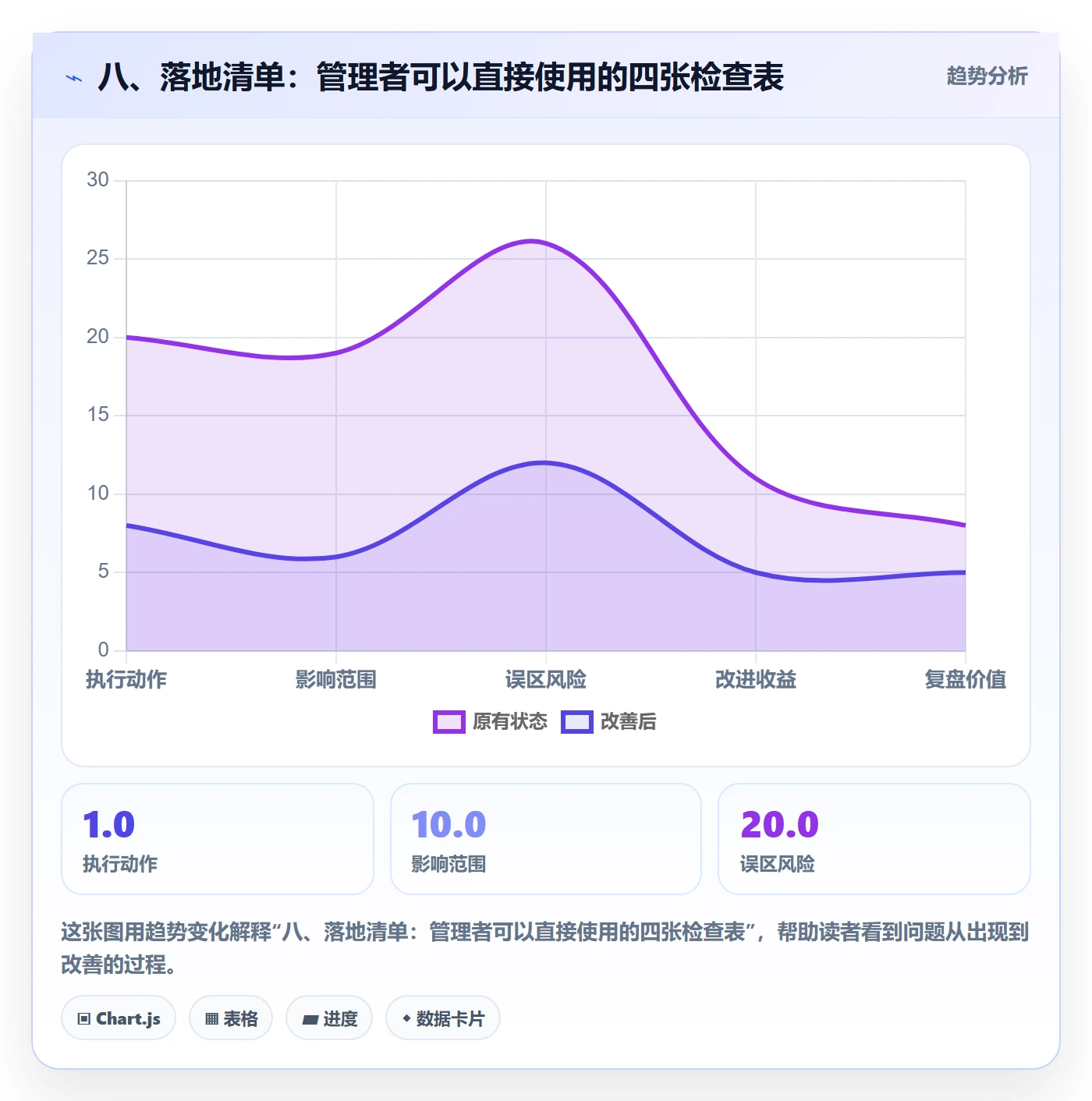Select the 20.0 误区风险 data card

(x=874, y=839)
